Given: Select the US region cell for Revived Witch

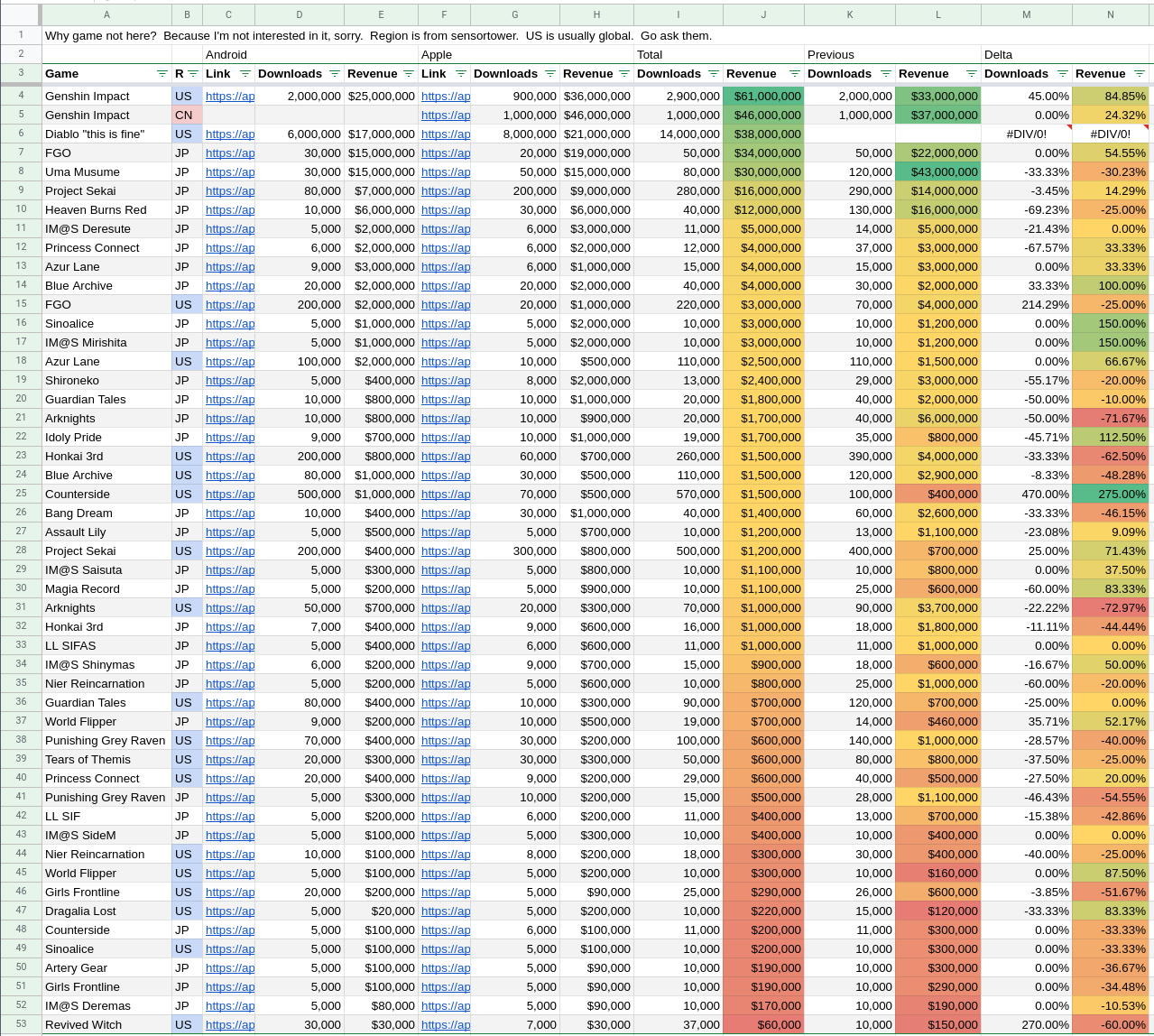Looking at the screenshot, I should 187,1025.
